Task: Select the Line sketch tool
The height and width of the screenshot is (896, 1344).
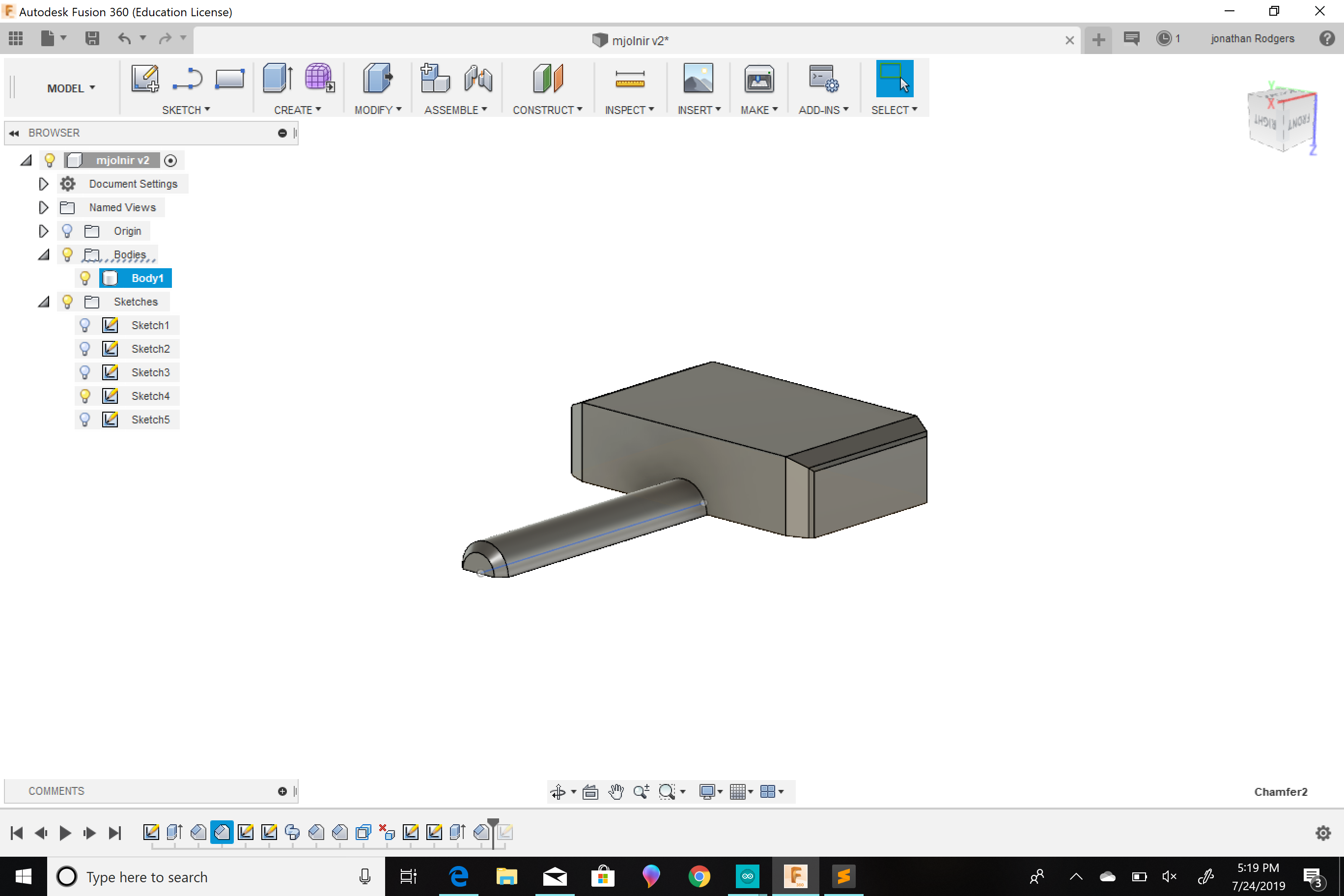Action: pos(188,79)
